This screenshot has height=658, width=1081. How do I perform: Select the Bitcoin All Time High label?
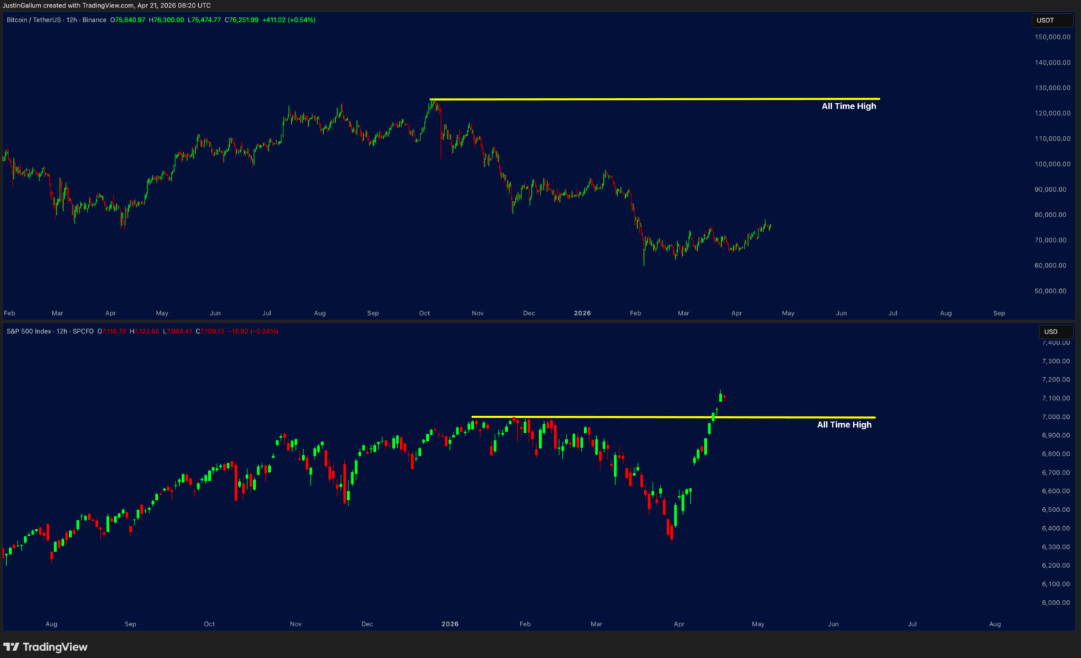pos(848,106)
